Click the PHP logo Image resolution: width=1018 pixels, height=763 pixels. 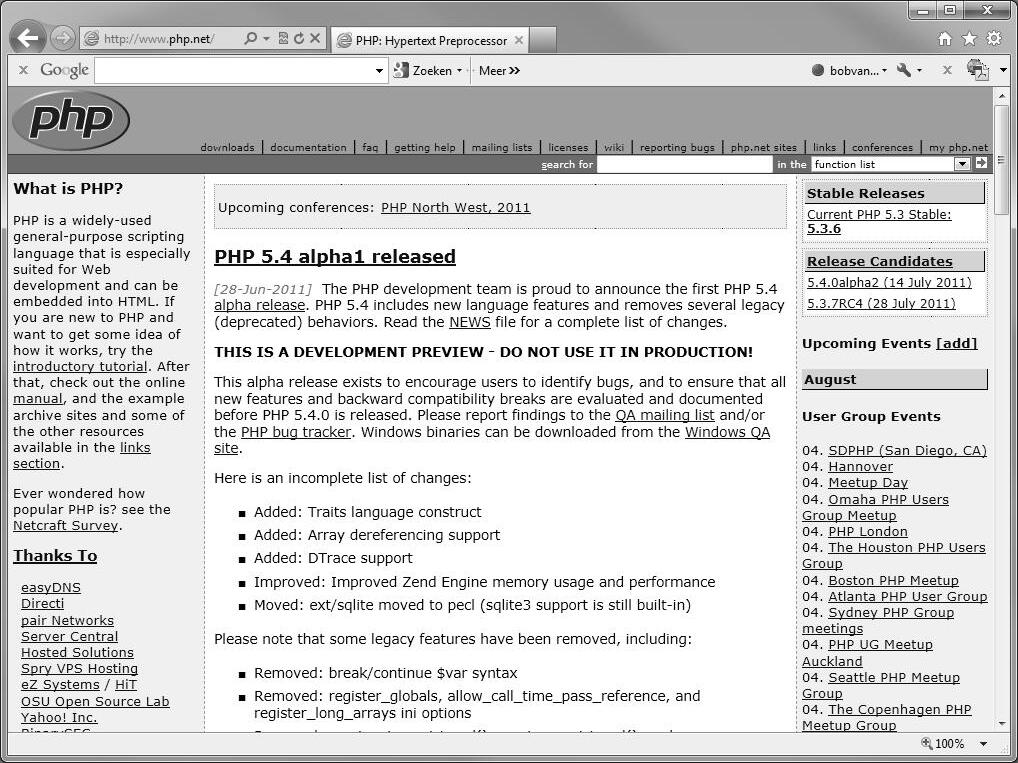(x=71, y=120)
